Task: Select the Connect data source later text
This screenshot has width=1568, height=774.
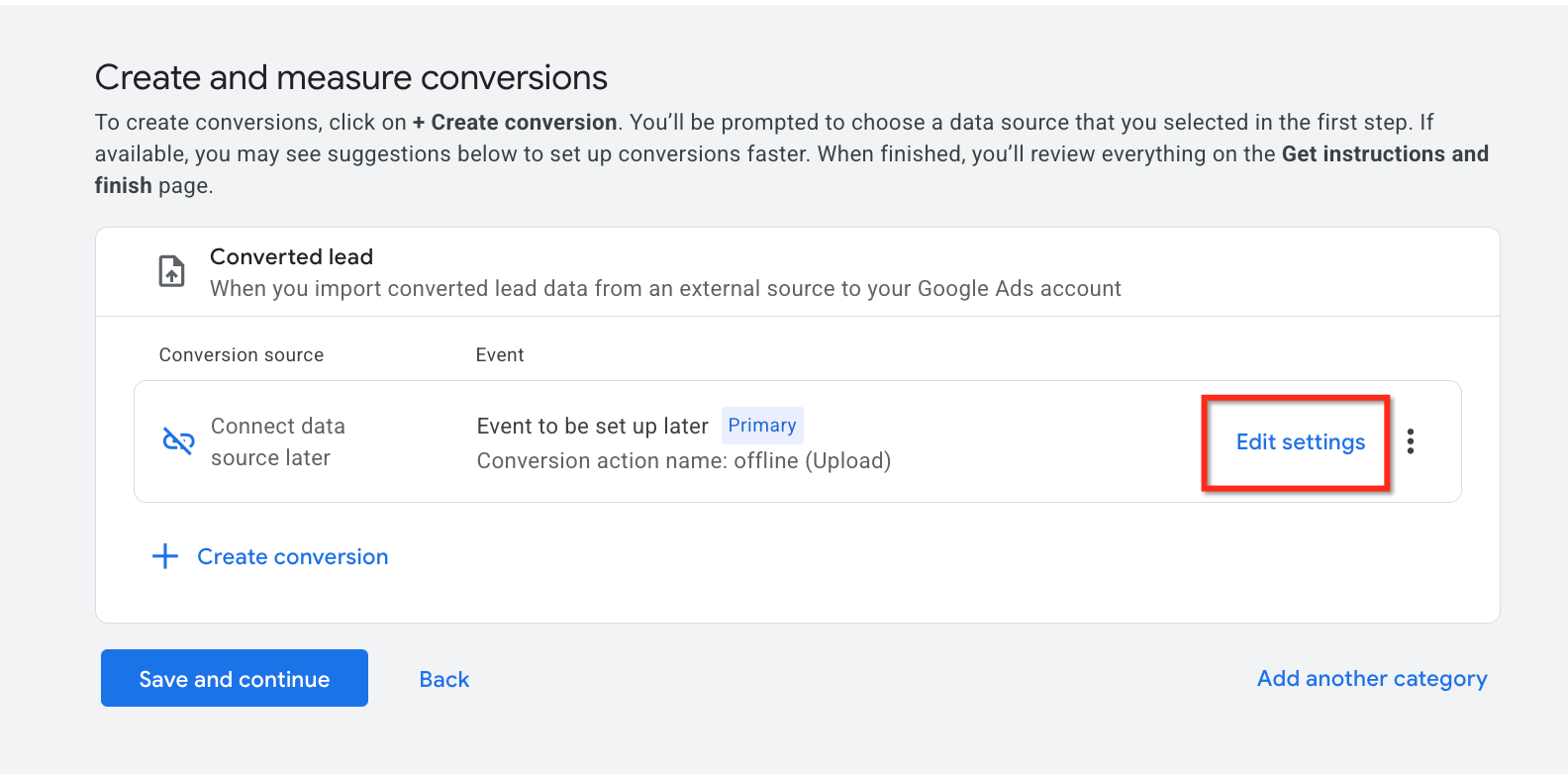Action: [278, 441]
